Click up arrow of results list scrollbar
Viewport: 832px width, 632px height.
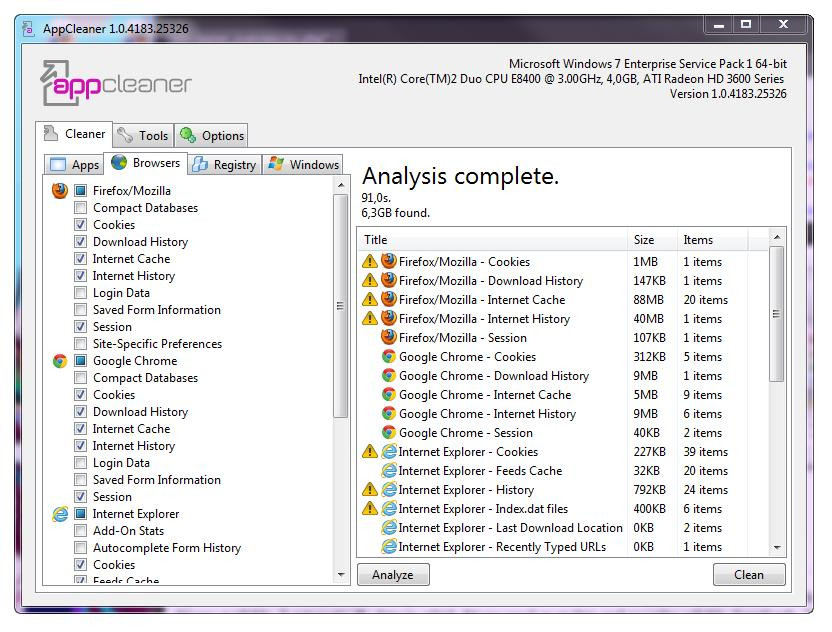click(x=777, y=237)
